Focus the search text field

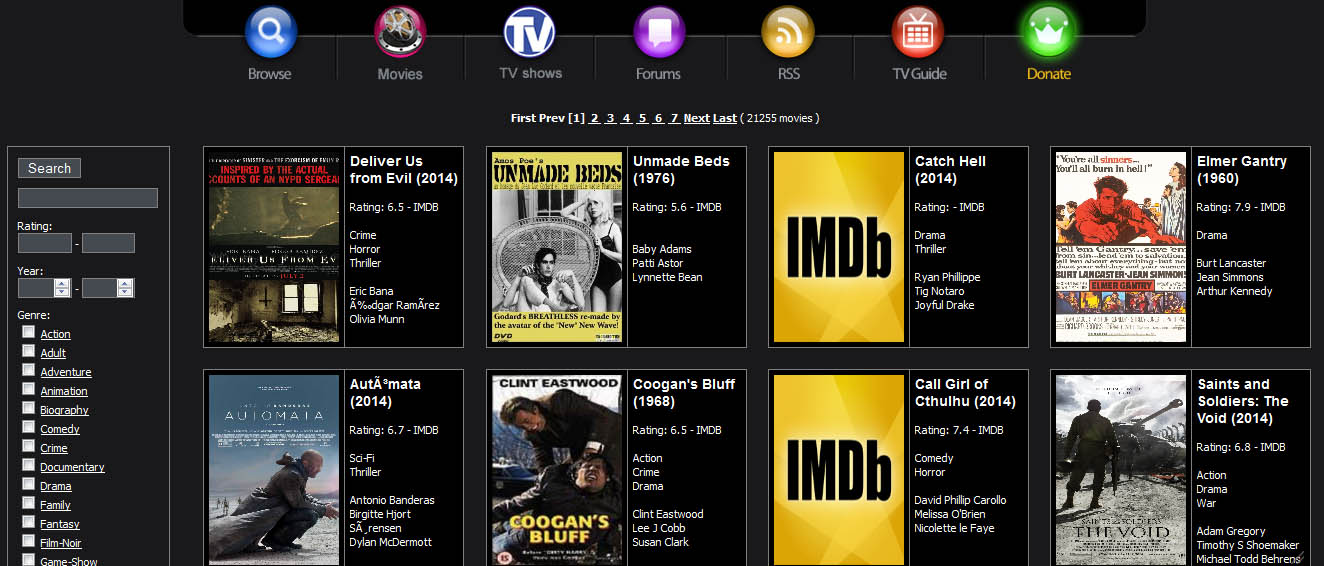point(88,198)
